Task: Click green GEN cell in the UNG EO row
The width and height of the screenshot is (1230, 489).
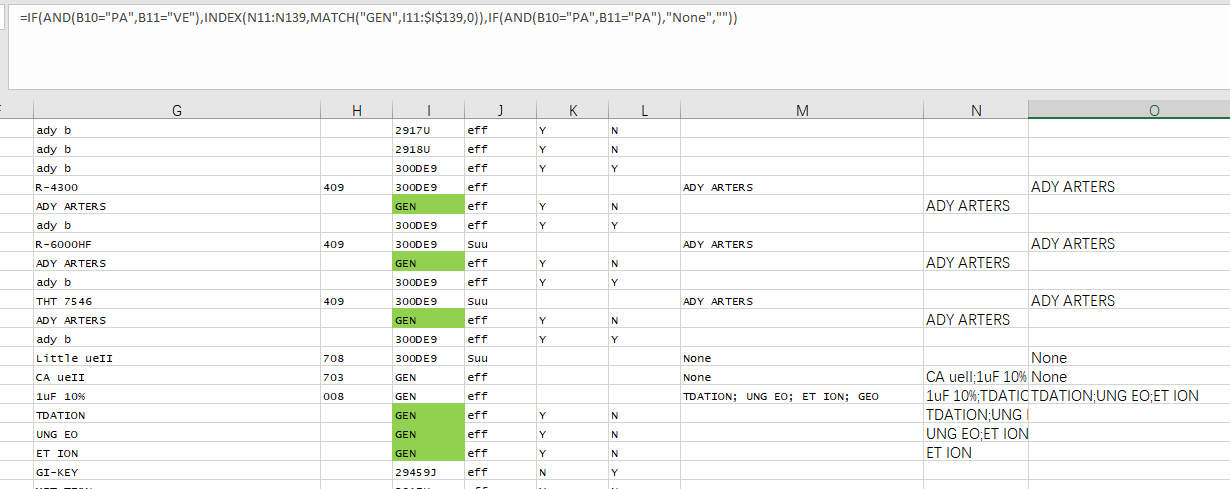Action: tap(429, 434)
